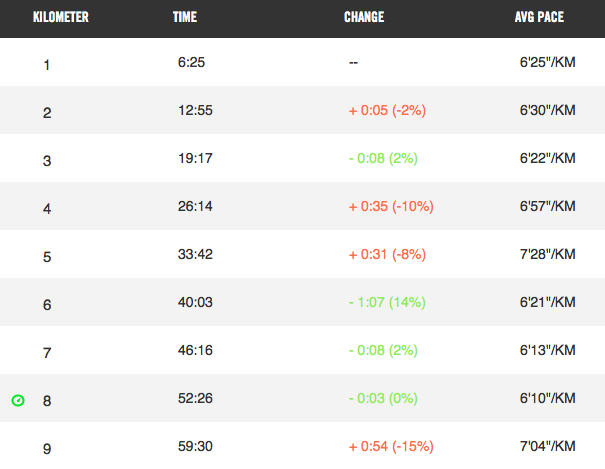Click the +0:35 (-10%) change value

(x=392, y=207)
